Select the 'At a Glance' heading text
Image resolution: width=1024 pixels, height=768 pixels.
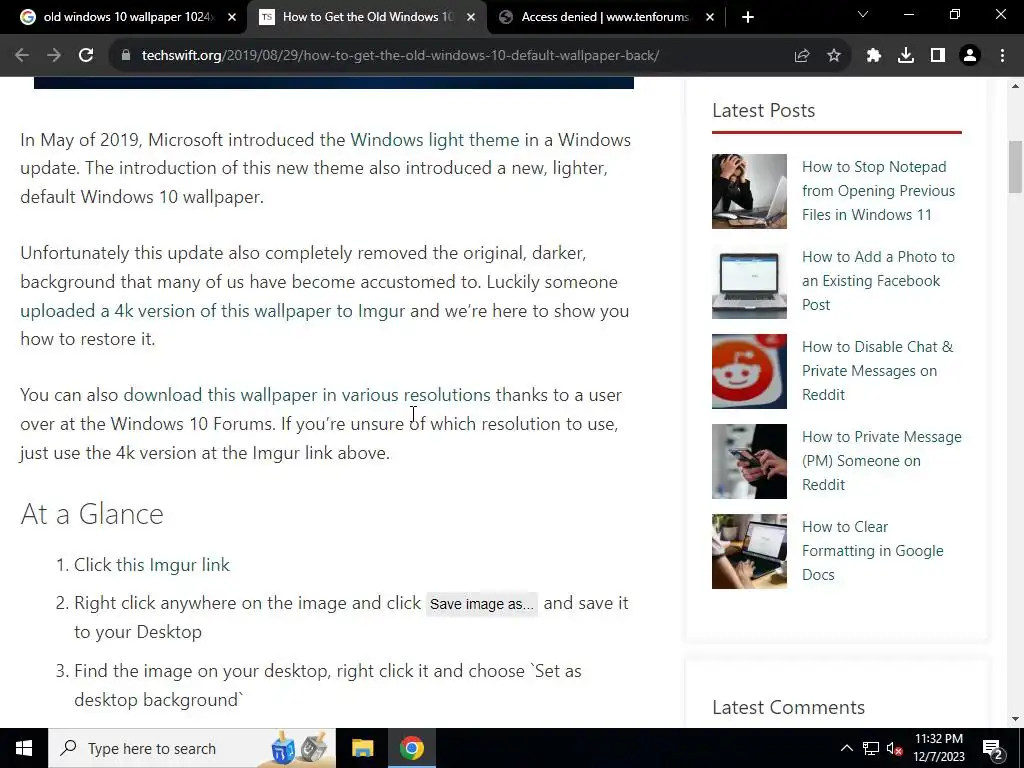click(x=92, y=514)
